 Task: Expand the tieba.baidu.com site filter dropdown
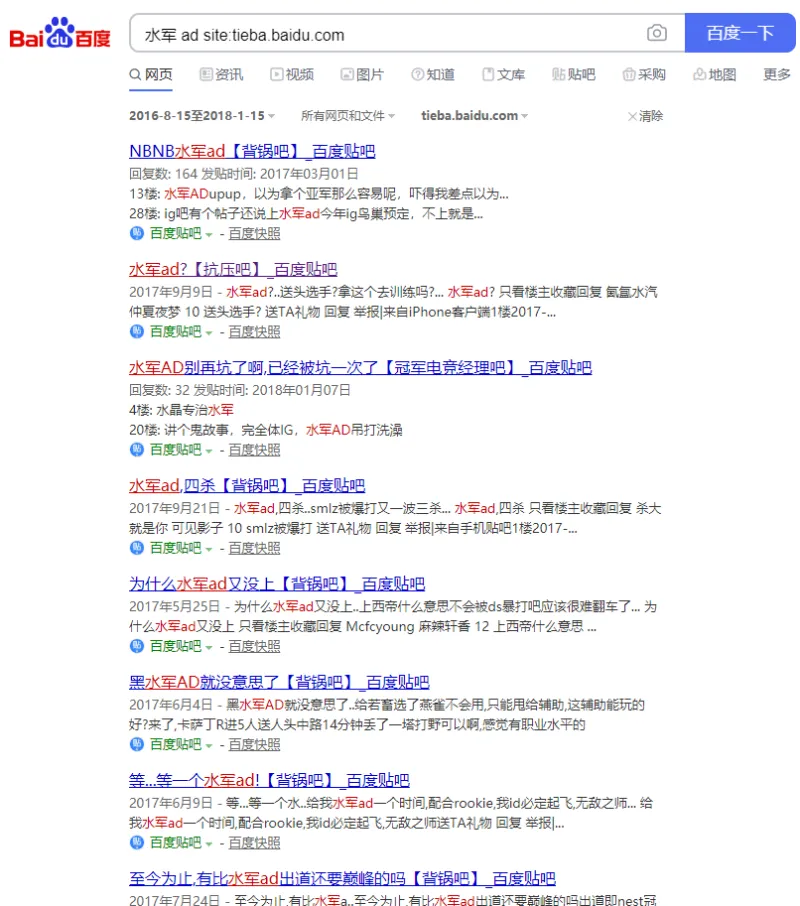[474, 116]
